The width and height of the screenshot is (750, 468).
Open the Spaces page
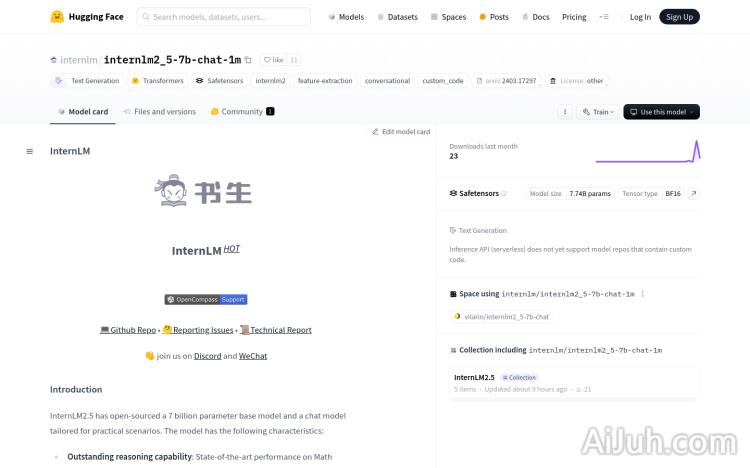tap(448, 17)
